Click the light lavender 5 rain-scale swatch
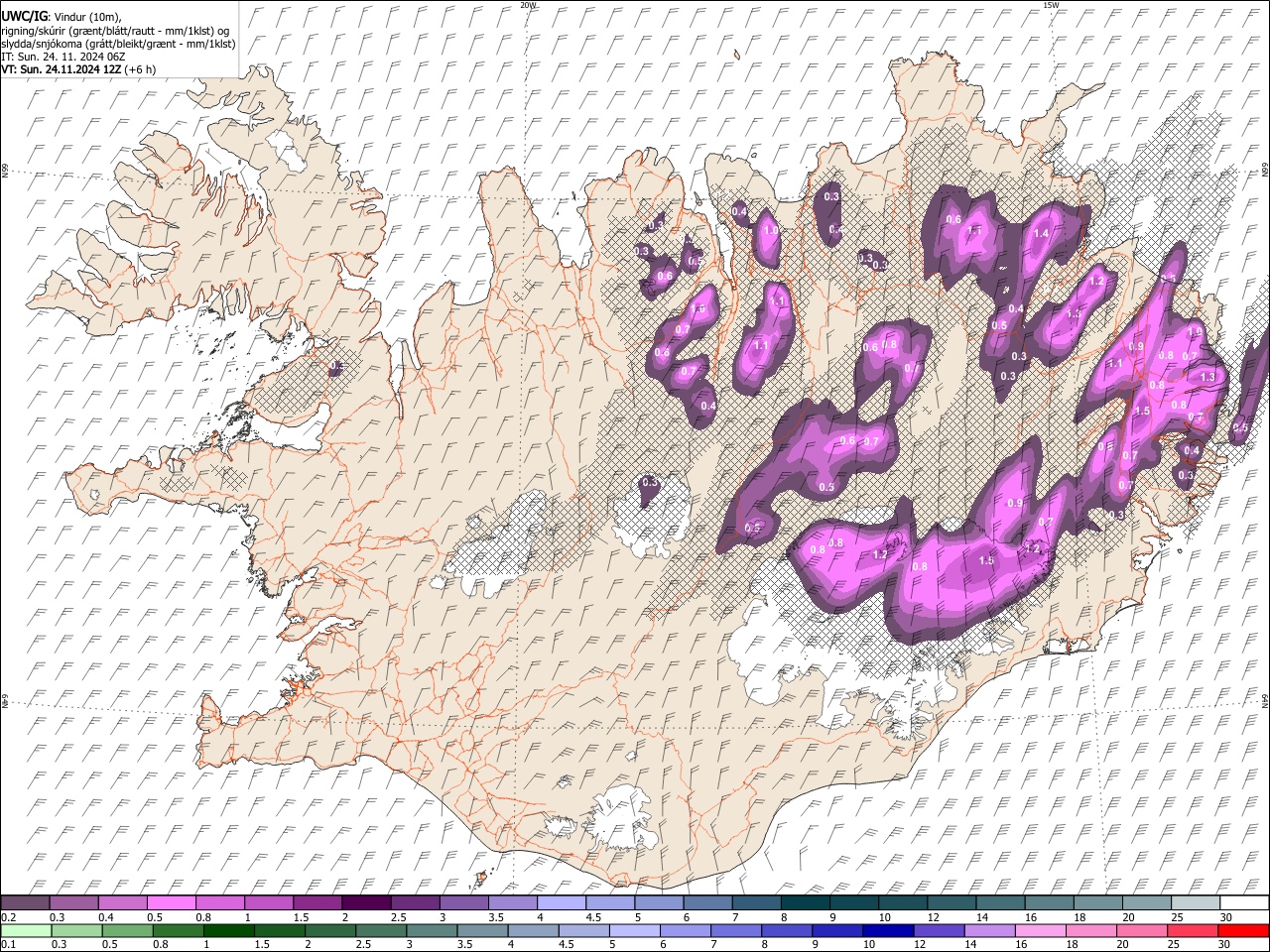Viewport: 1270px width, 952px height. click(635, 930)
